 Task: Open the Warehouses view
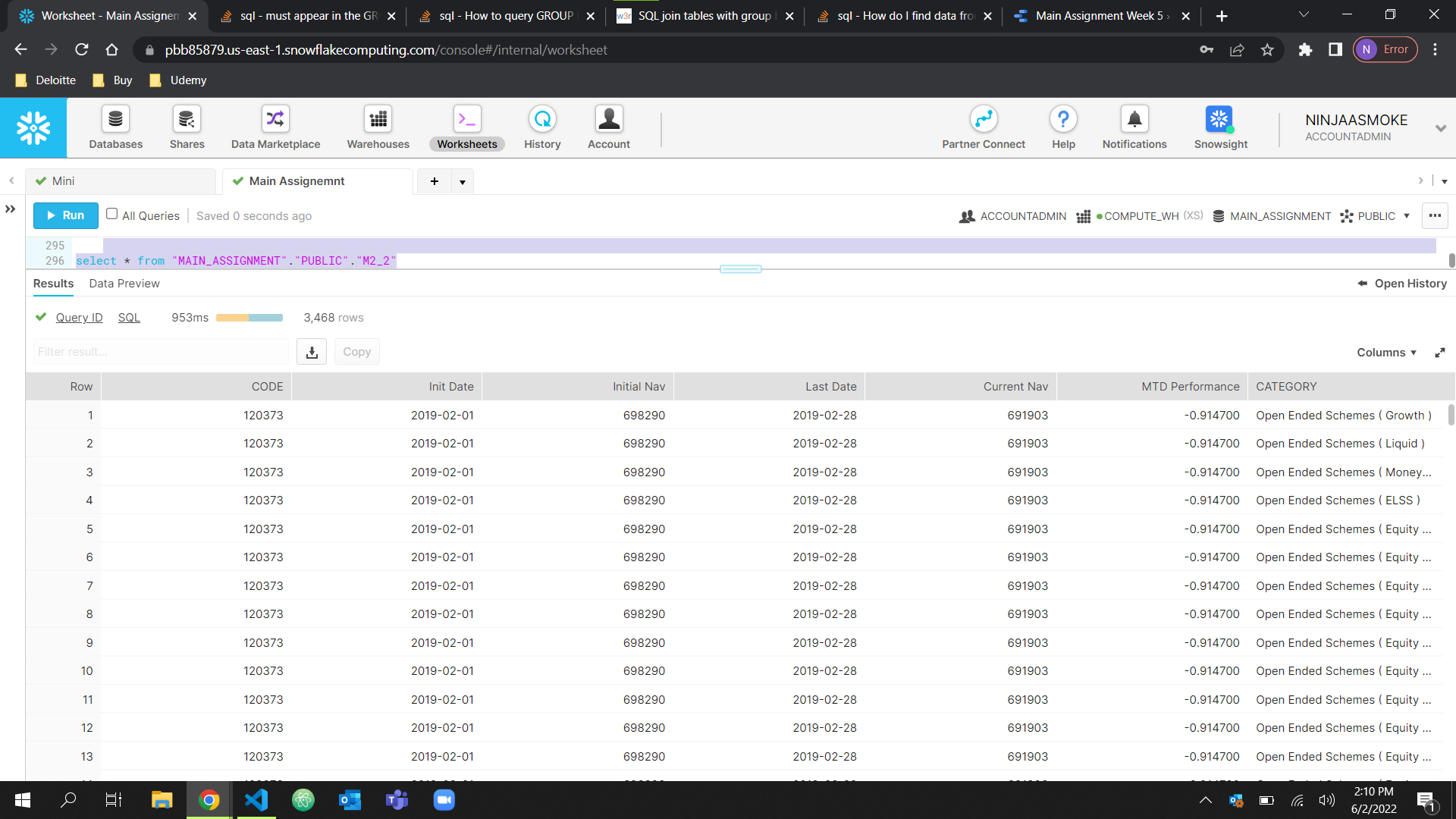click(377, 127)
